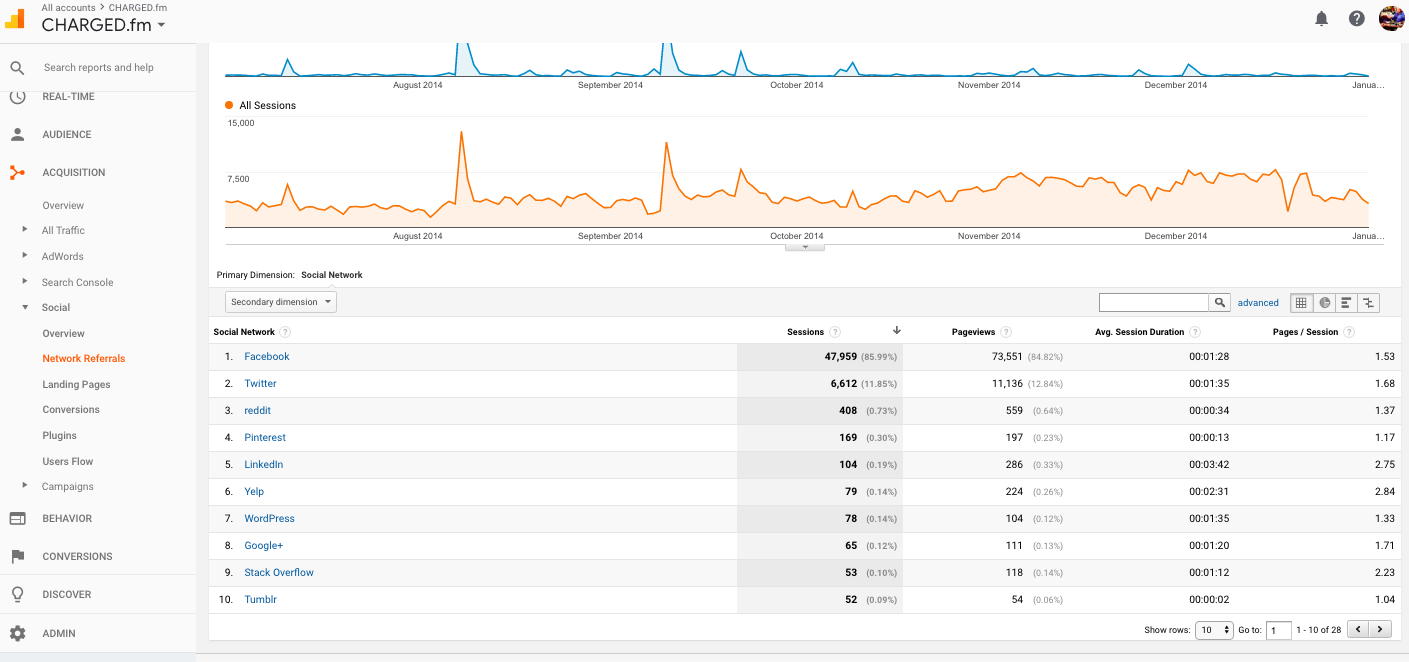Go to previous page of results
1409x662 pixels.
1358,630
